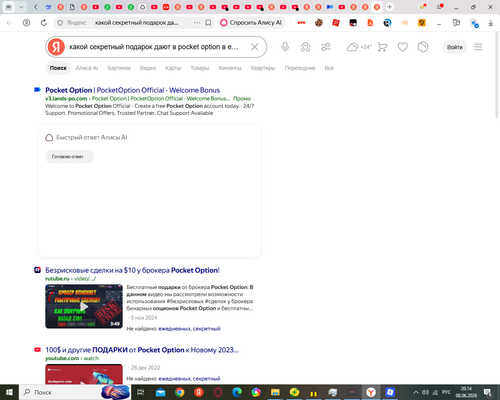Switch to the Финансы tab
This screenshot has height=400, width=500.
pos(230,68)
